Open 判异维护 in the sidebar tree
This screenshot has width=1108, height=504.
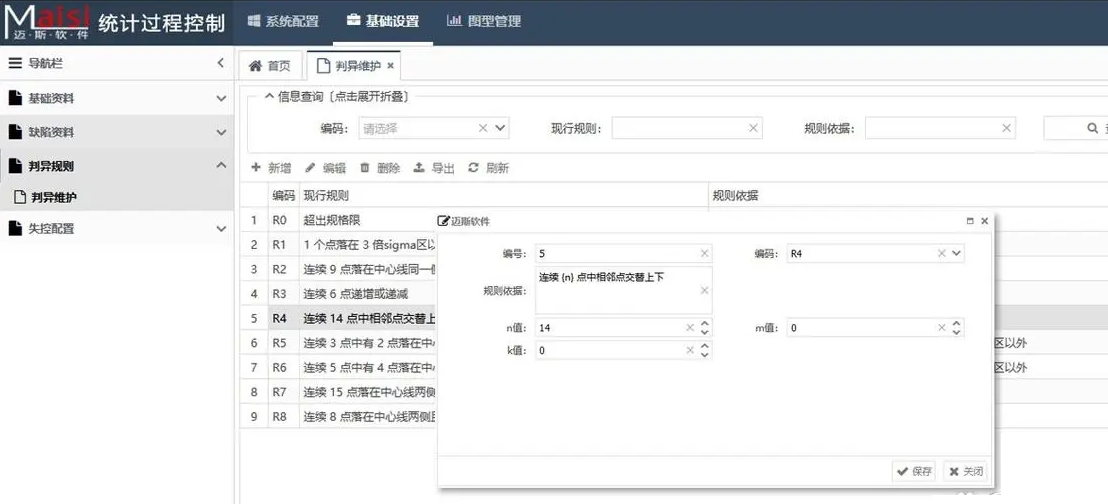[x=117, y=197]
